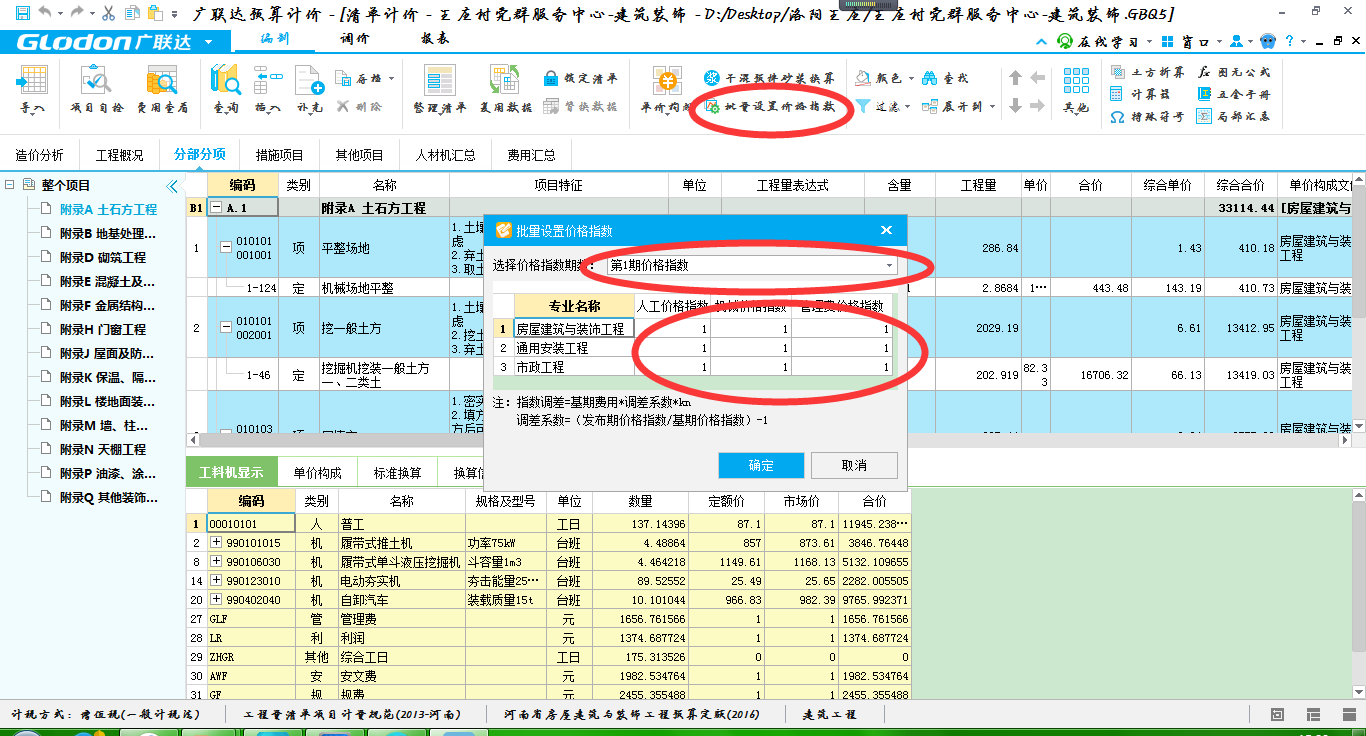This screenshot has width=1366, height=736.
Task: Click the move down arrow icon
Action: (x=1016, y=105)
